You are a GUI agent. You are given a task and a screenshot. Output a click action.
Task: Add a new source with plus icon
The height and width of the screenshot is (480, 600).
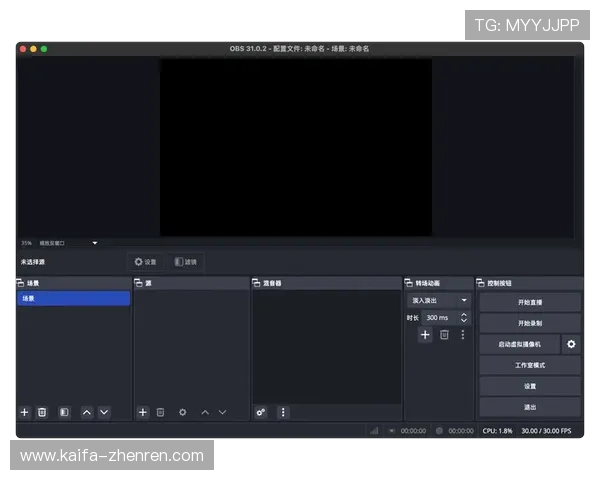(143, 412)
